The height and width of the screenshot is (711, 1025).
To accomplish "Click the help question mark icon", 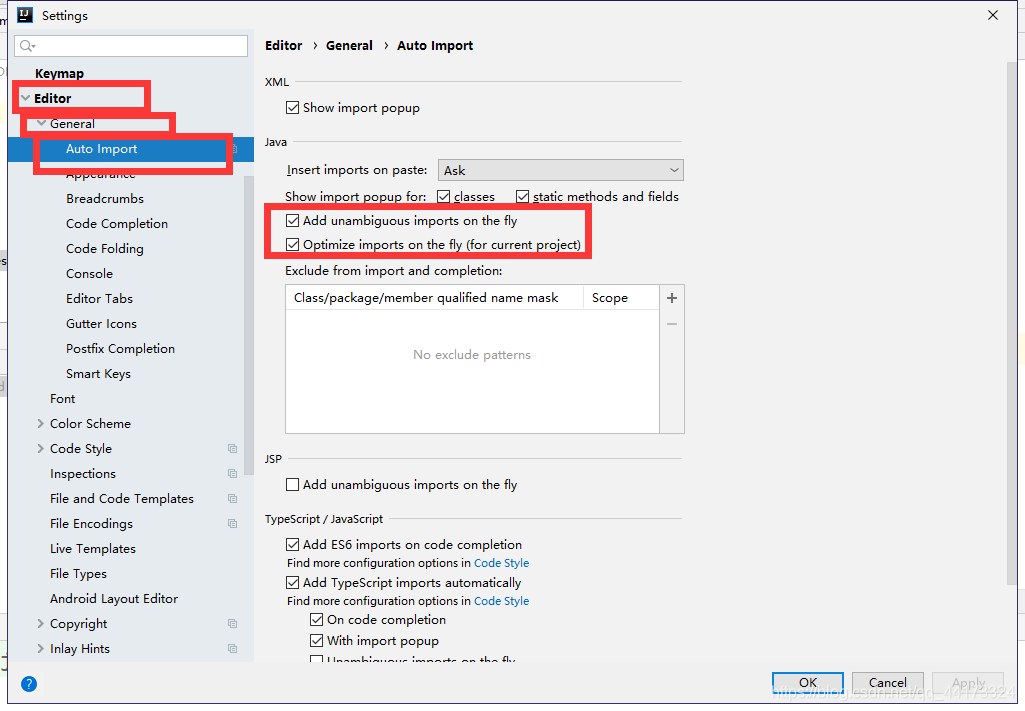I will pos(29,684).
